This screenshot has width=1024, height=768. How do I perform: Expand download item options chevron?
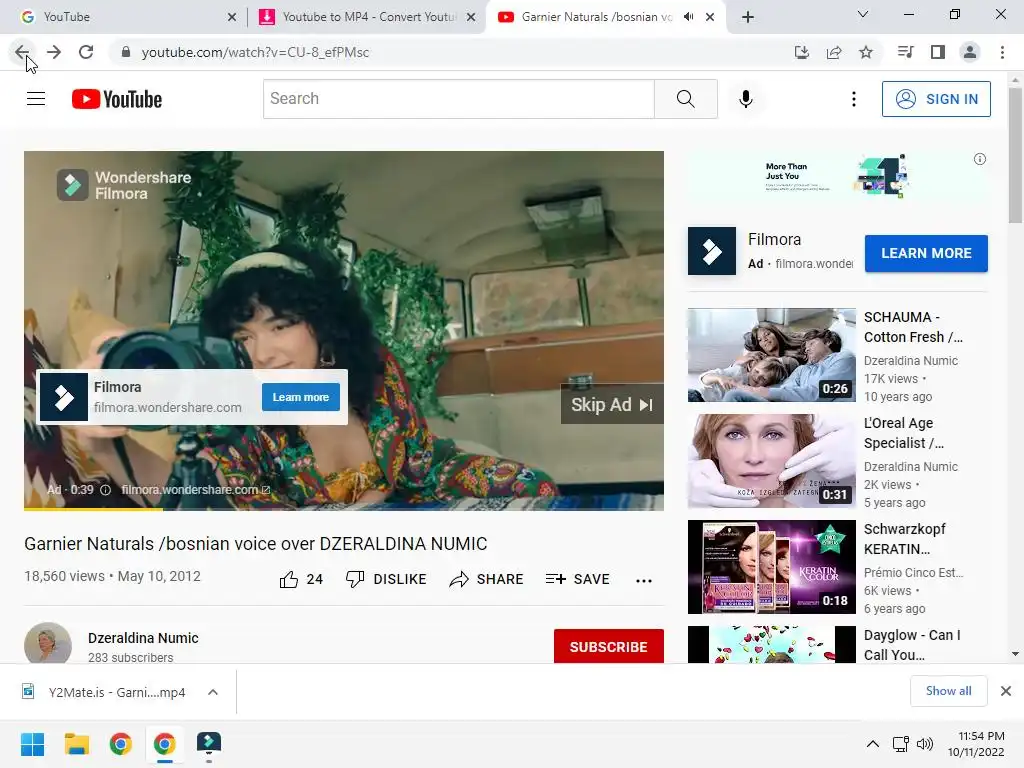pyautogui.click(x=213, y=692)
